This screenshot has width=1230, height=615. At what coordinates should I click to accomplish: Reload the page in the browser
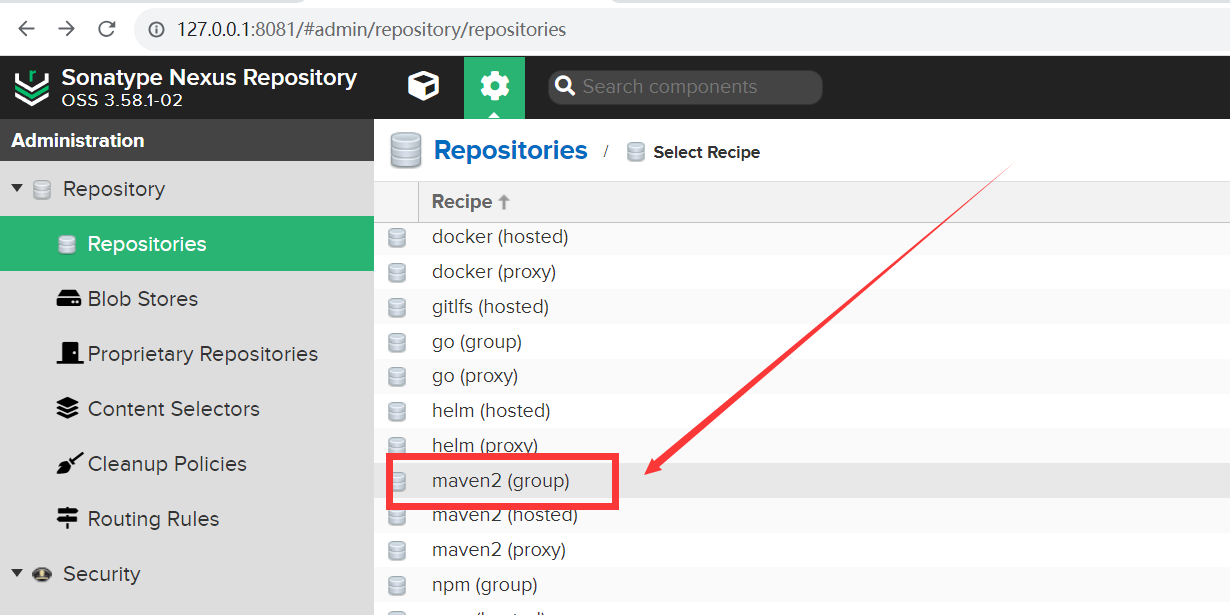(106, 29)
